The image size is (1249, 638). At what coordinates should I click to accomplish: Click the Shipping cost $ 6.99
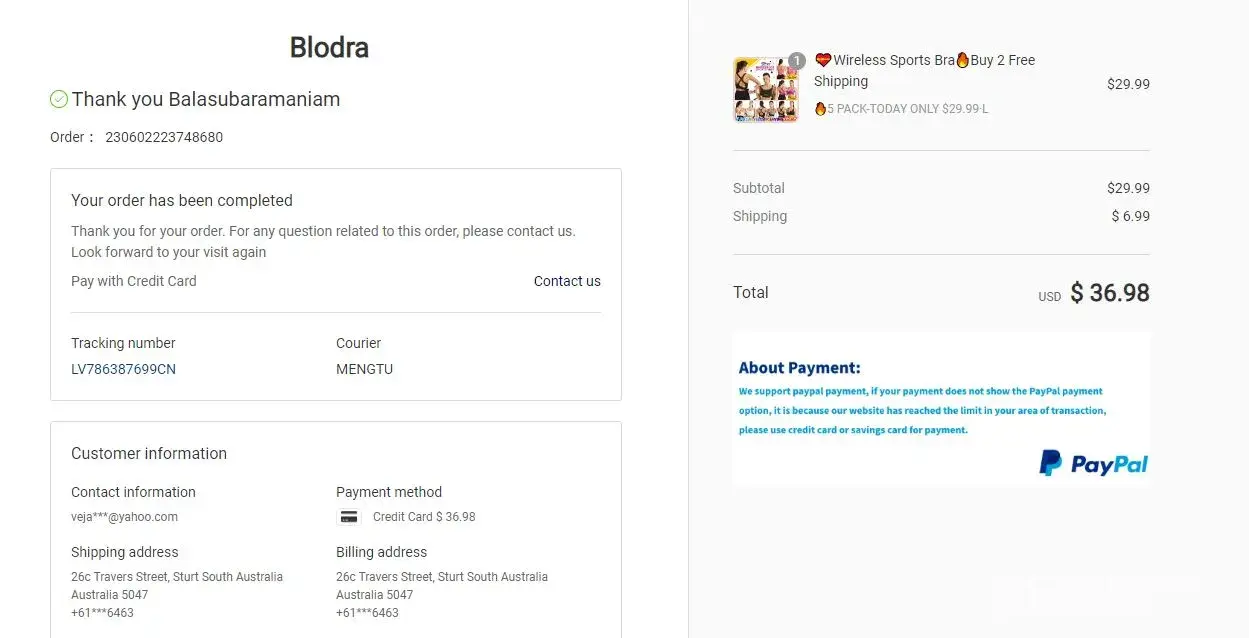tap(1130, 216)
